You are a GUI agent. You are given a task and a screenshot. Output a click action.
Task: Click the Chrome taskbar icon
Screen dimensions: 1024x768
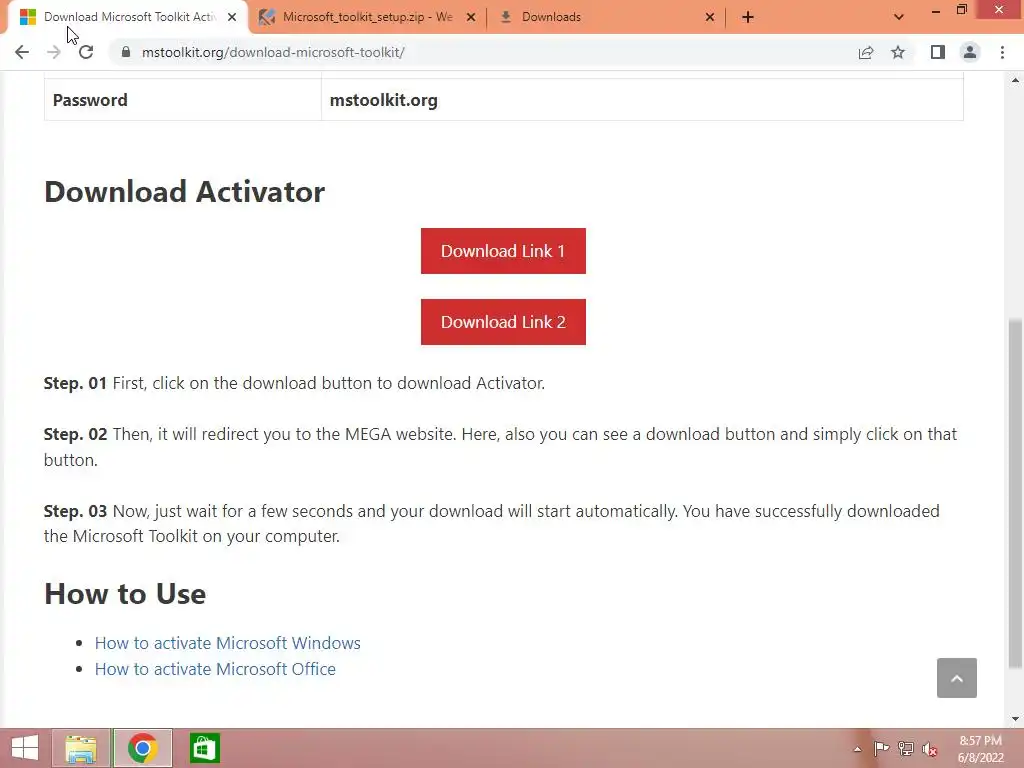pos(142,748)
